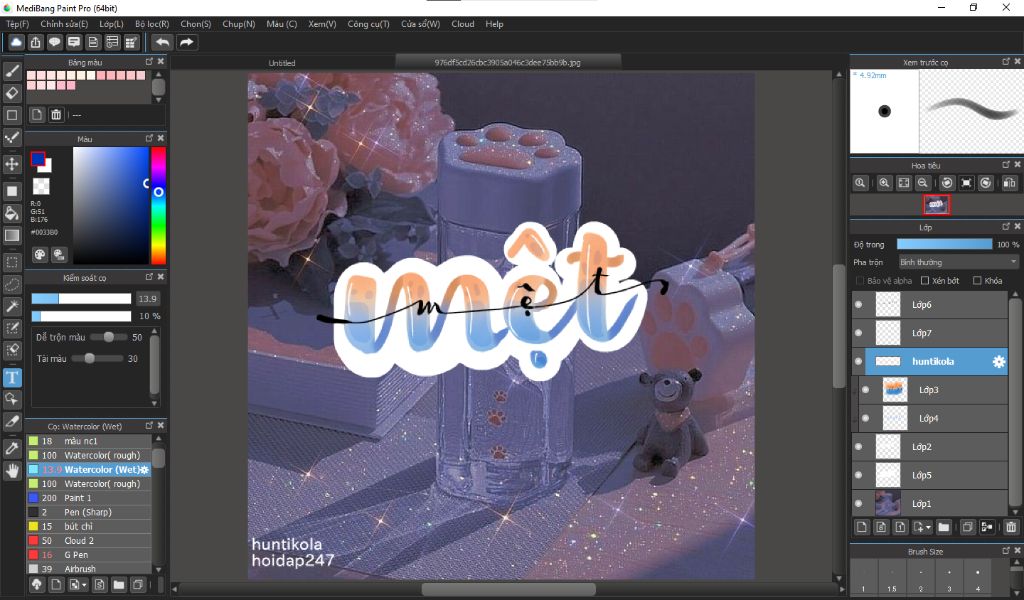This screenshot has height=600, width=1024.
Task: Toggle visibility of Lớp2 layer
Action: tap(859, 447)
